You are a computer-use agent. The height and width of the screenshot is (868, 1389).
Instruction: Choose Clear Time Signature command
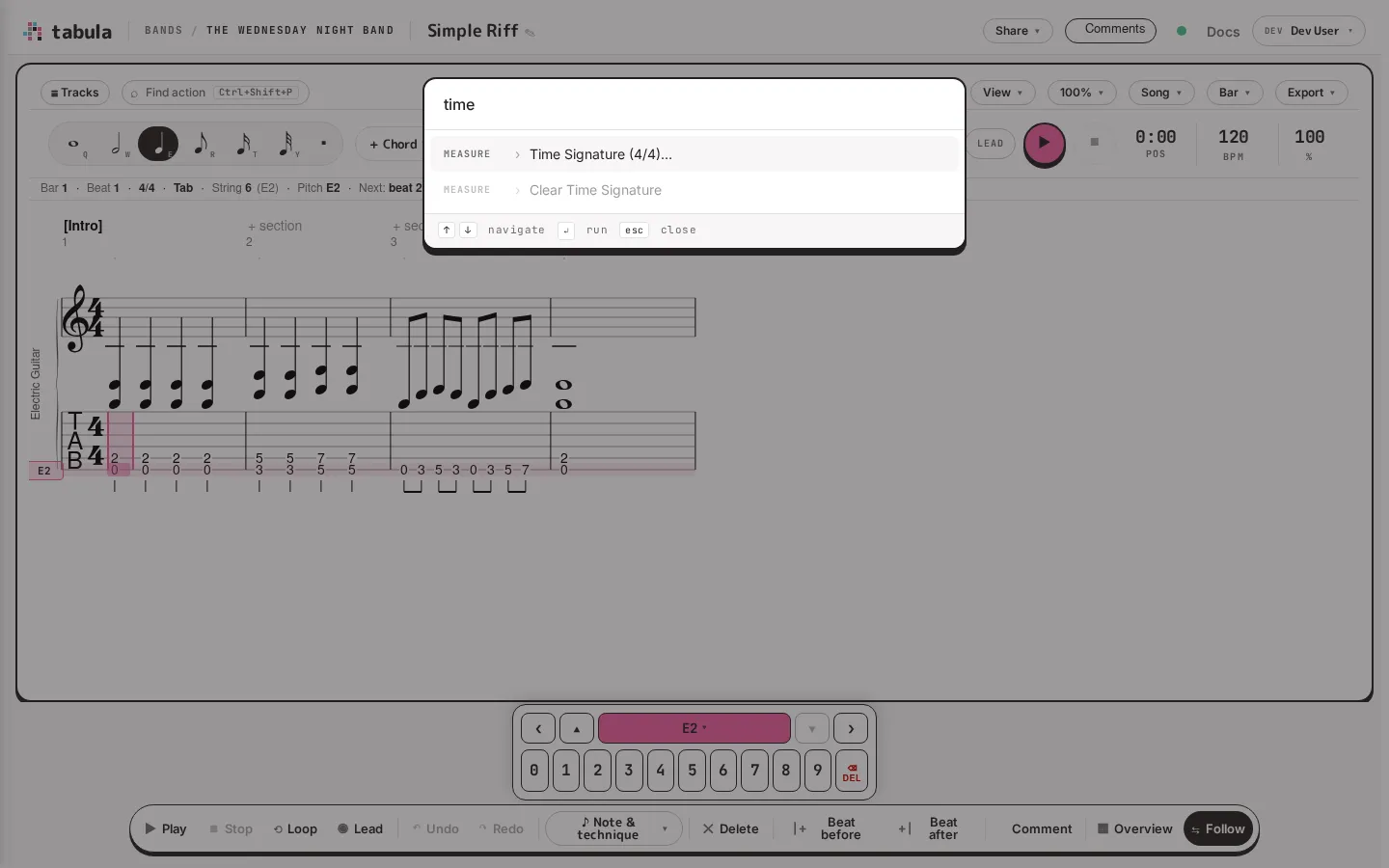694,190
